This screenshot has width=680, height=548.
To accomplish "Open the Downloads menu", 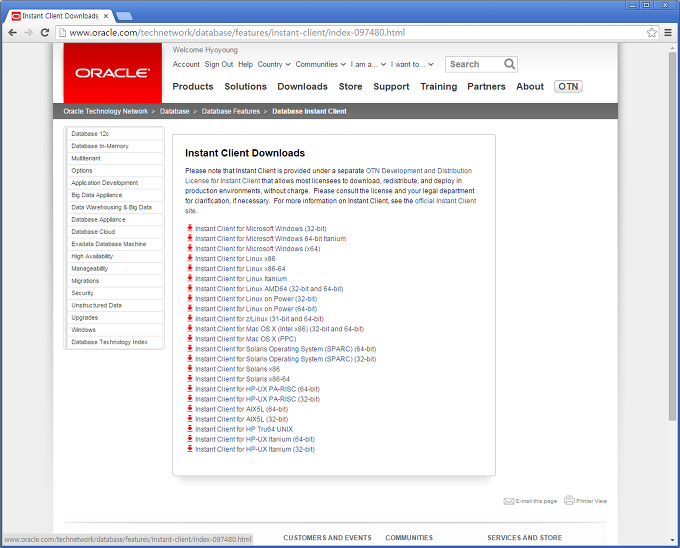I will (303, 87).
